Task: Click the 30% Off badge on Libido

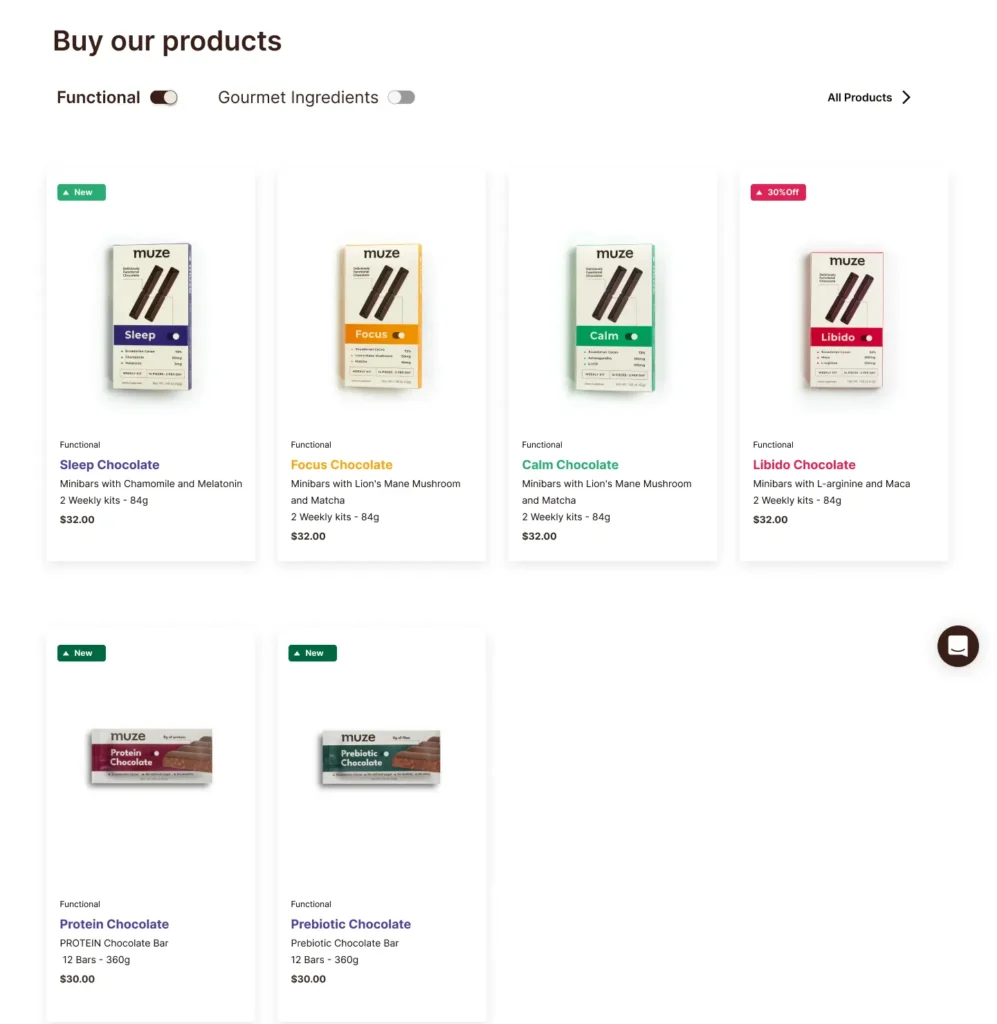Action: pos(778,192)
